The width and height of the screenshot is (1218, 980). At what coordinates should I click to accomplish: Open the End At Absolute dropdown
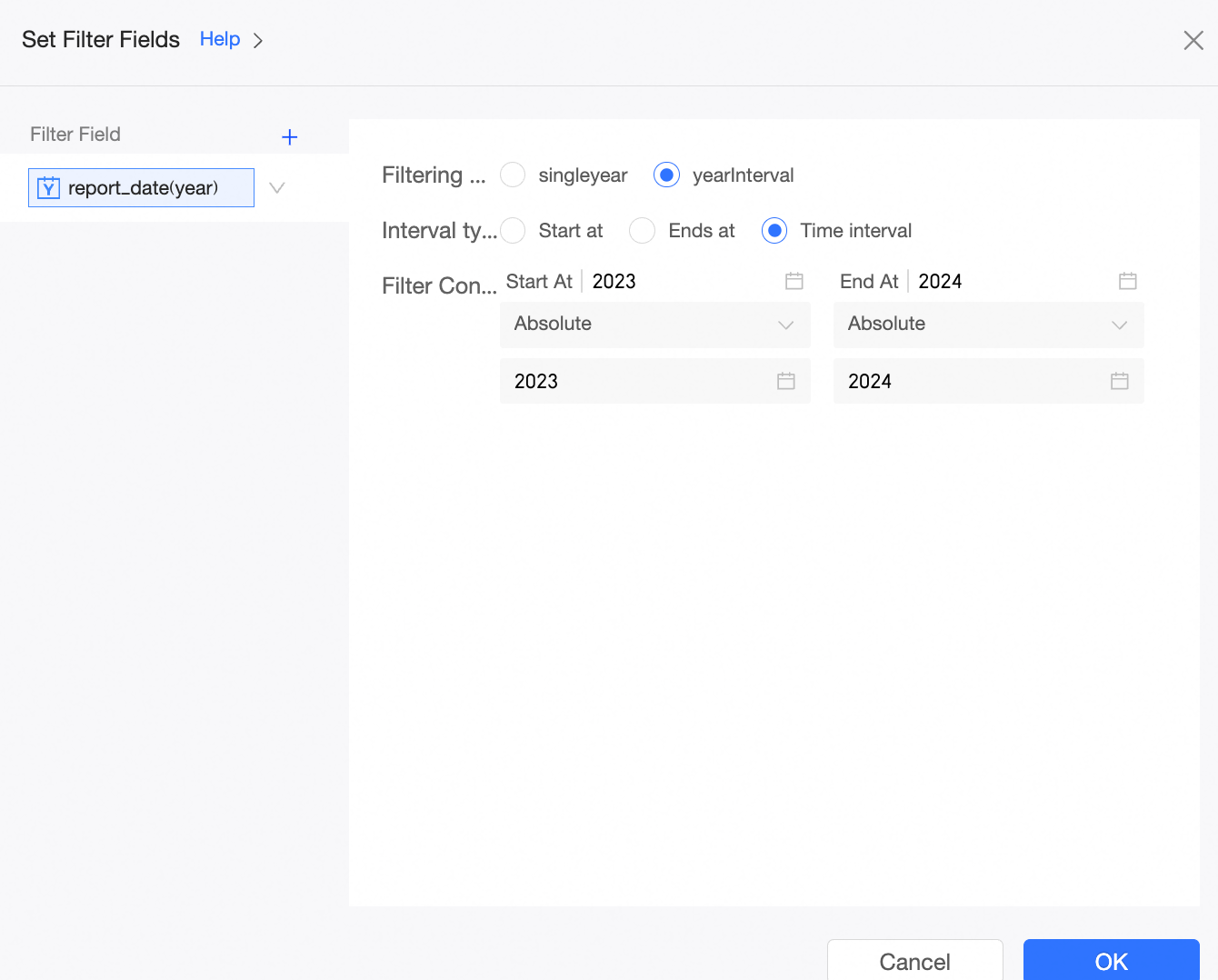[x=988, y=325]
